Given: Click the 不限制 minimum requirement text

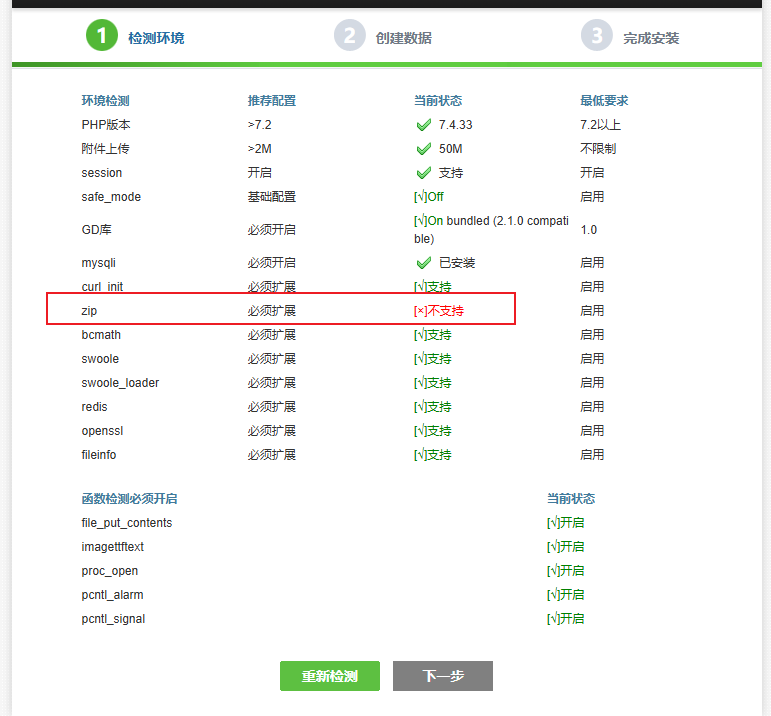Looking at the screenshot, I should [598, 149].
